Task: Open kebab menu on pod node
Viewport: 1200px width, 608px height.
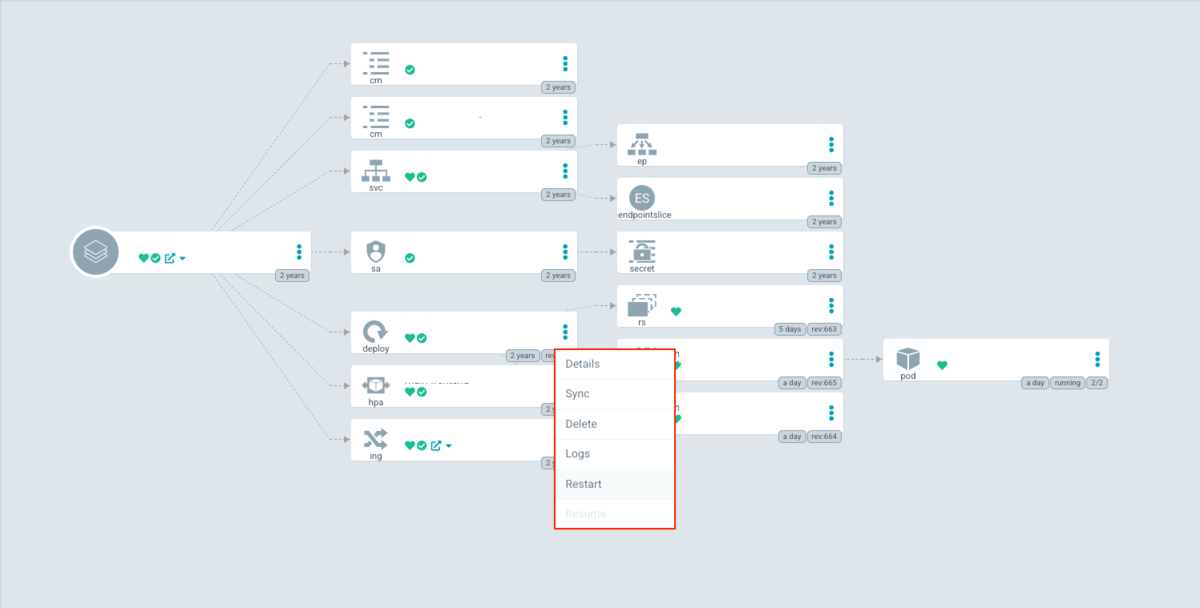Action: [x=1097, y=359]
